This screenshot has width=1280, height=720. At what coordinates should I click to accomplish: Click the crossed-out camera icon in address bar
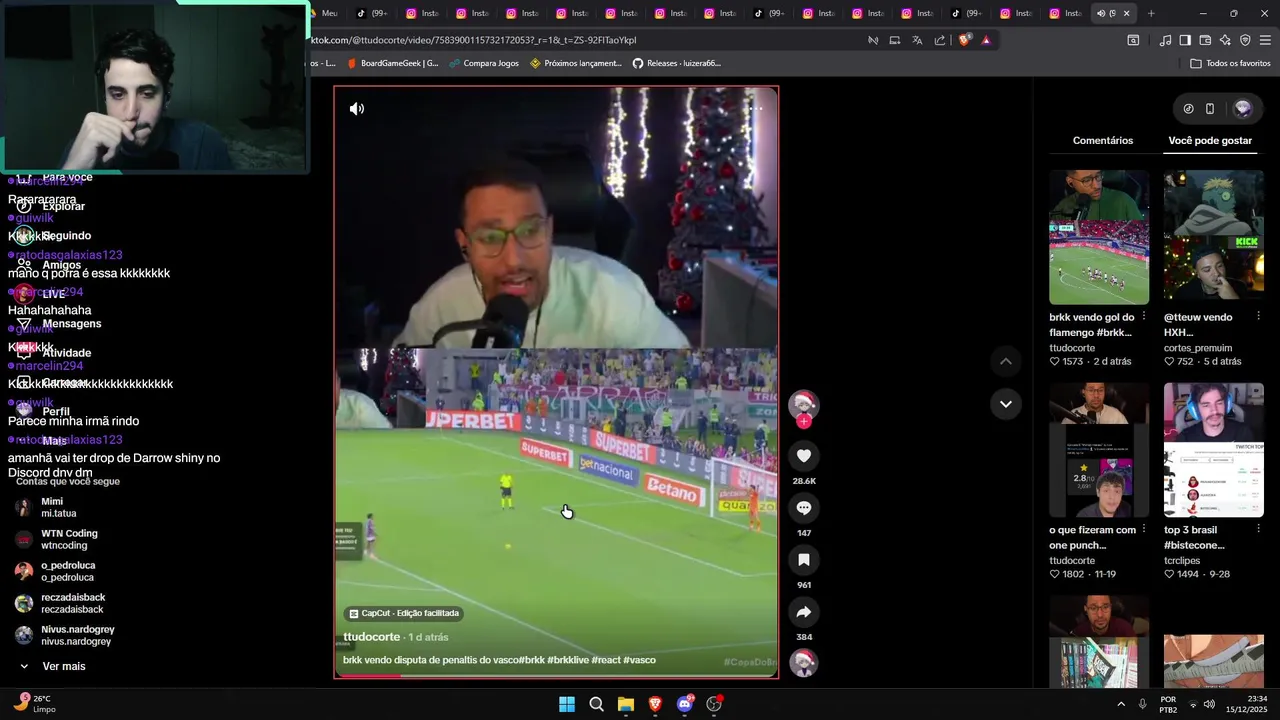coord(873,40)
